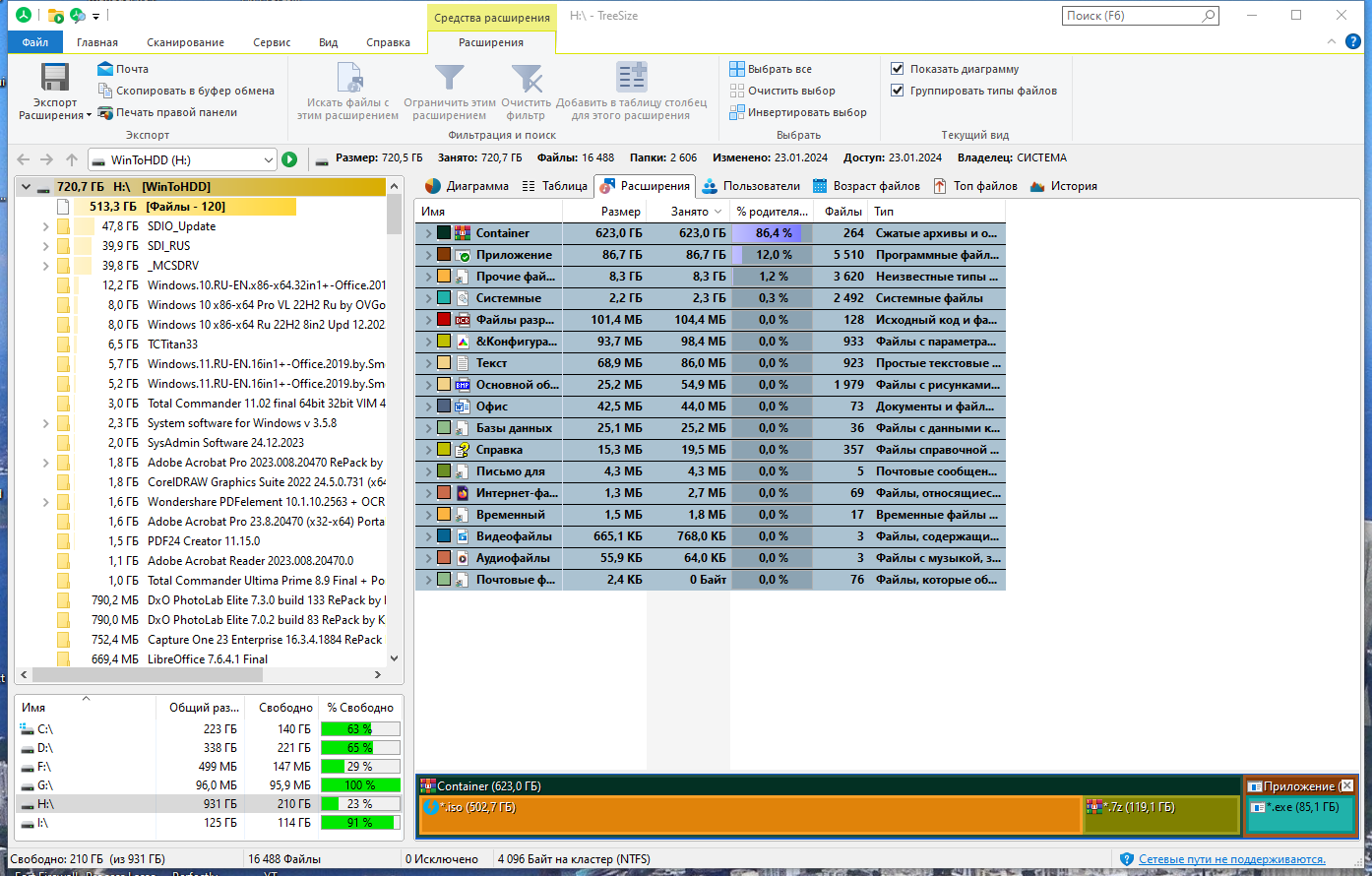
Task: Click the Export extensions floppy disk icon
Action: click(55, 78)
